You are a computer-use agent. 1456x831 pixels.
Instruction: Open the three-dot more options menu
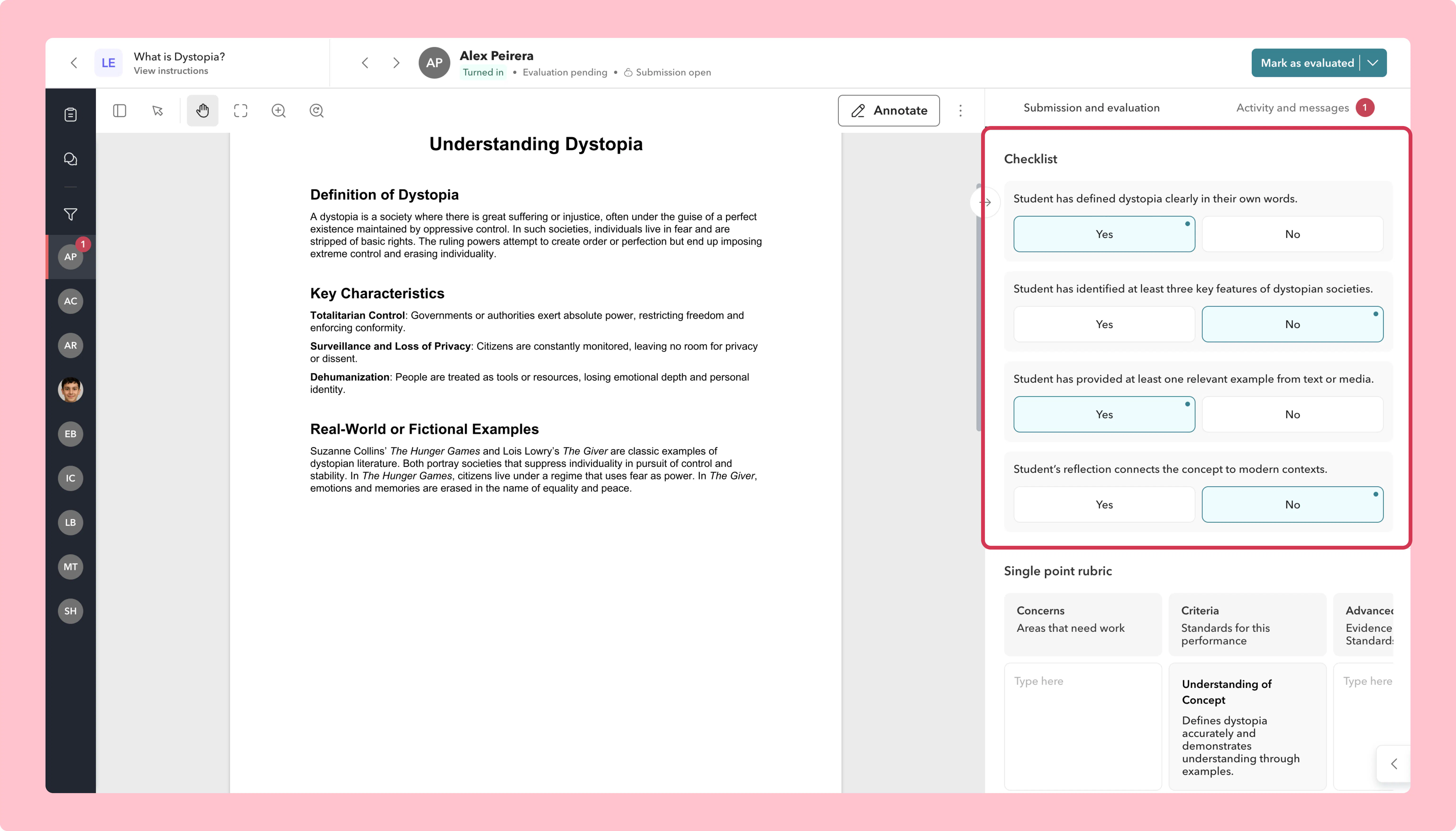coord(960,110)
